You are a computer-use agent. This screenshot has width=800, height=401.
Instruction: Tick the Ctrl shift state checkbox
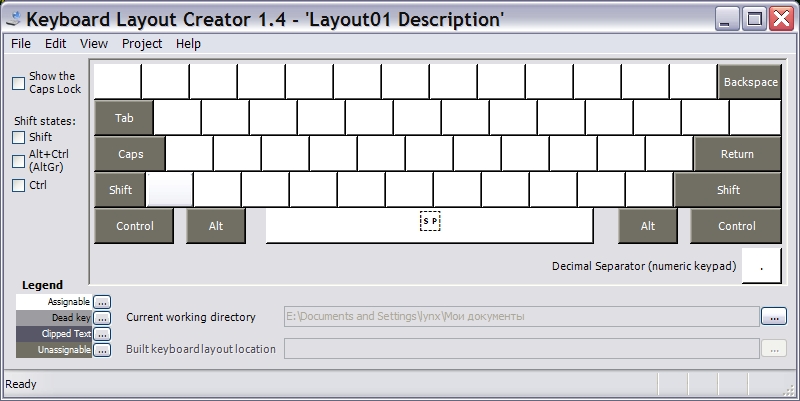pos(19,185)
